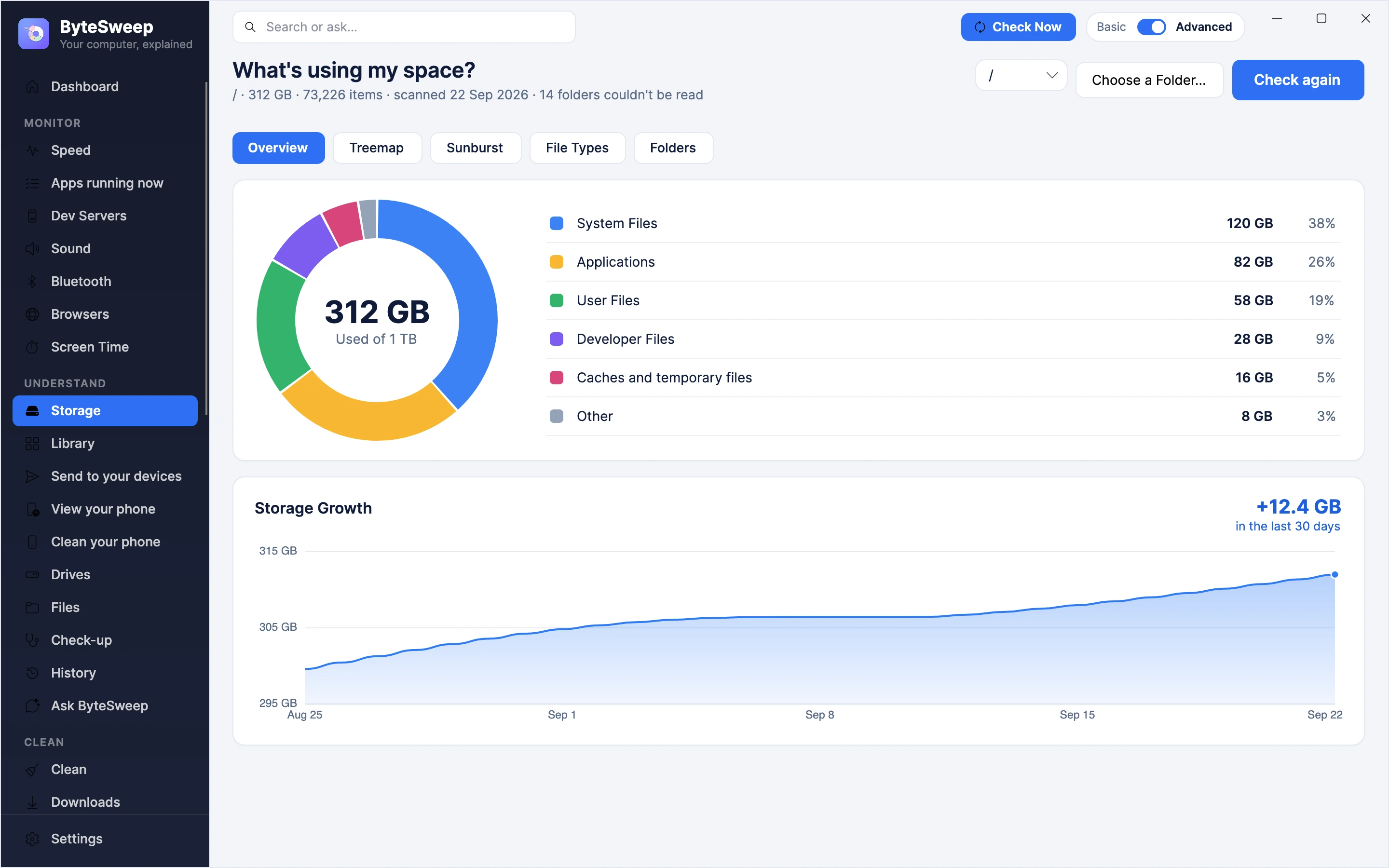Select the Overview tab
The image size is (1389, 868).
point(278,148)
